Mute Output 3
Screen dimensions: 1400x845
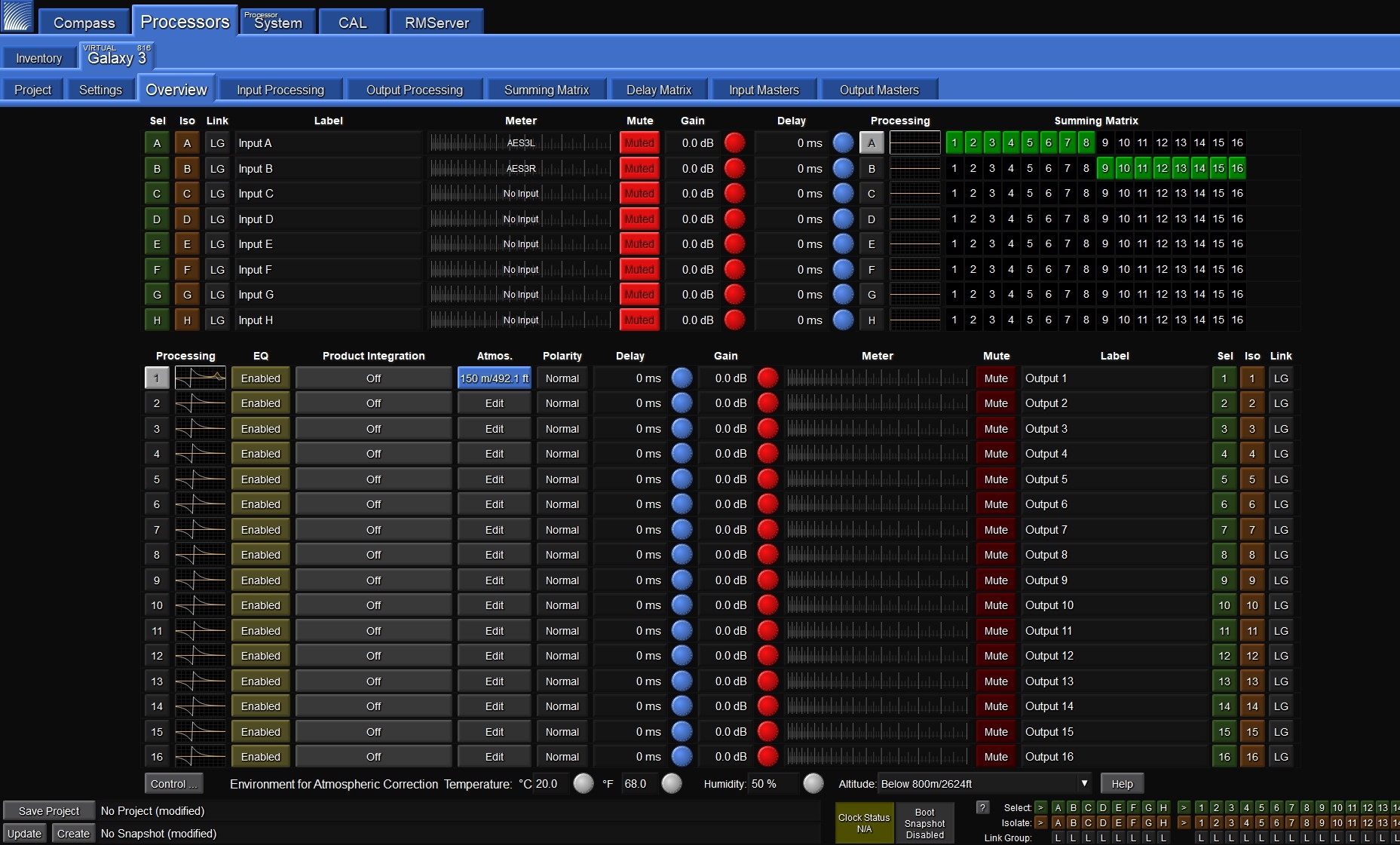[995, 429]
